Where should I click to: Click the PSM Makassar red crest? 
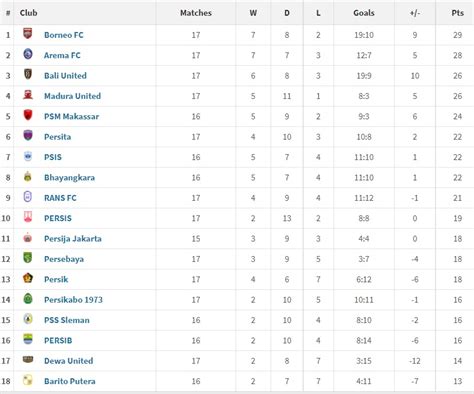pos(28,115)
